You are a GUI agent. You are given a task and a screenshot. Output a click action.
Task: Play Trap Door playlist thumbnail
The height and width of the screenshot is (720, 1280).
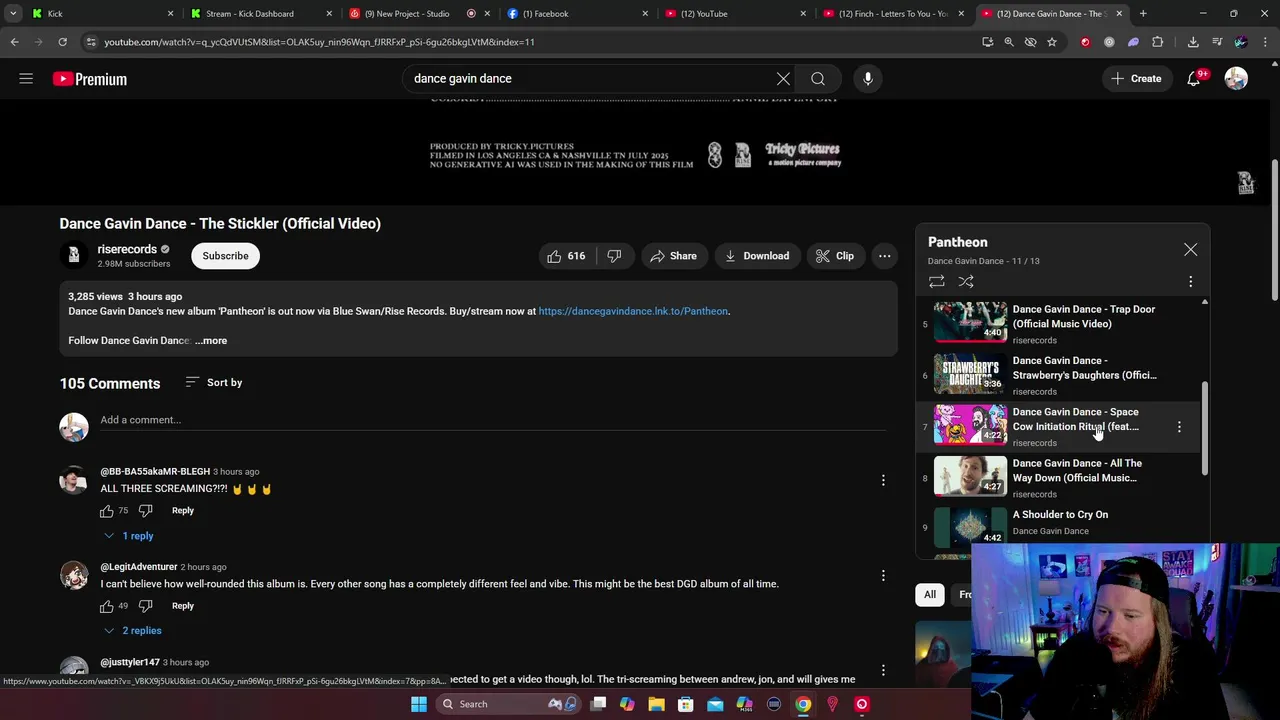click(x=970, y=322)
